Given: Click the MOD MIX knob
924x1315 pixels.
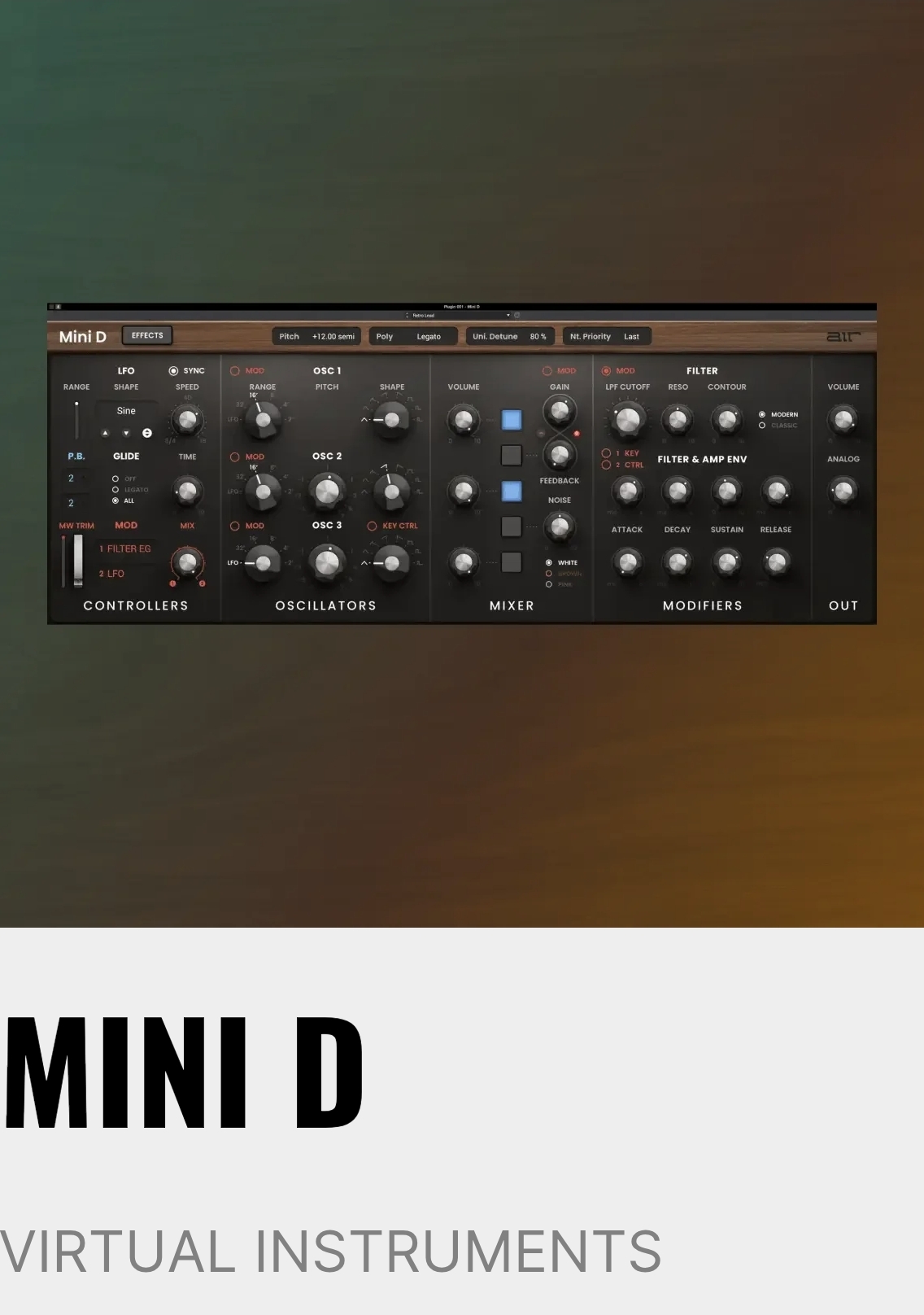Looking at the screenshot, I should click(x=187, y=561).
